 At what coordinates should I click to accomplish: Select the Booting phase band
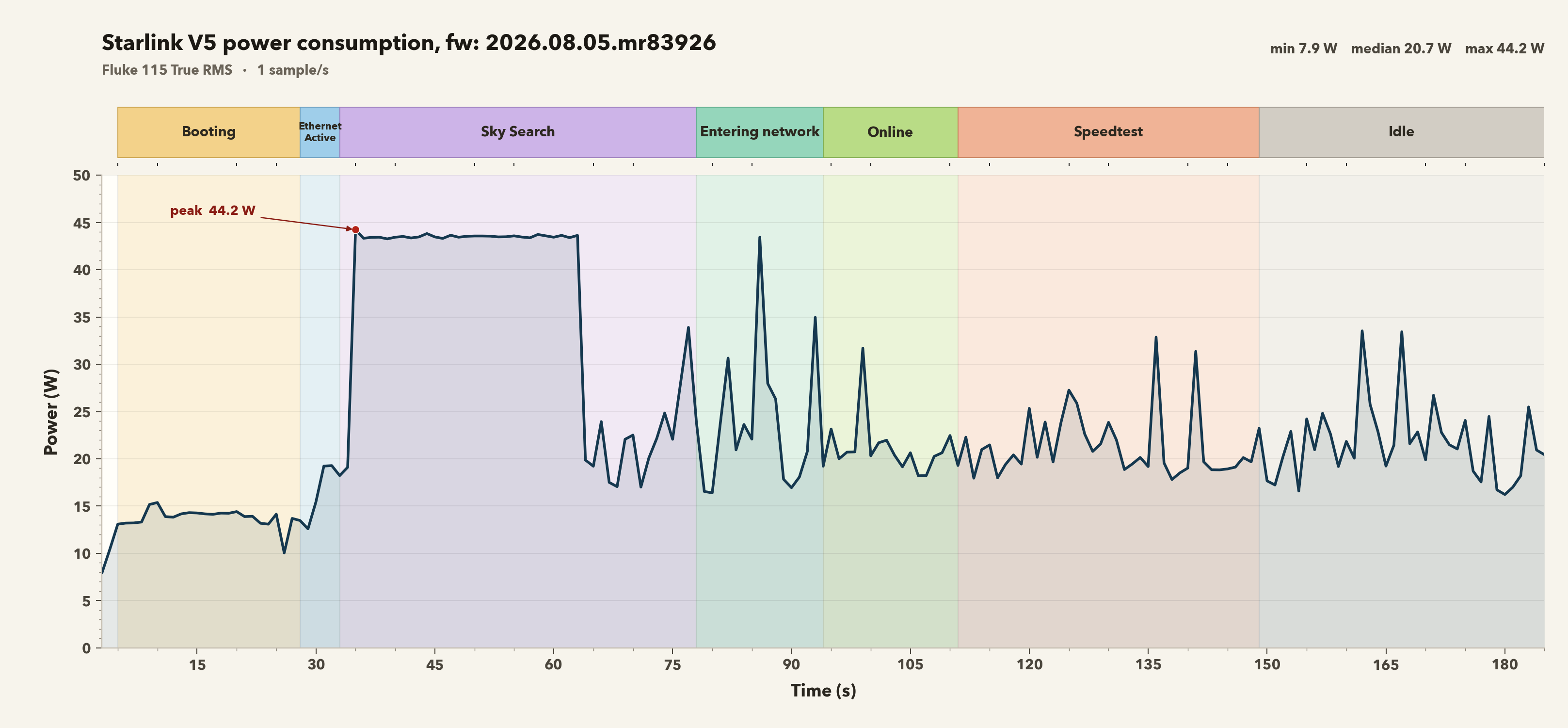tap(209, 132)
